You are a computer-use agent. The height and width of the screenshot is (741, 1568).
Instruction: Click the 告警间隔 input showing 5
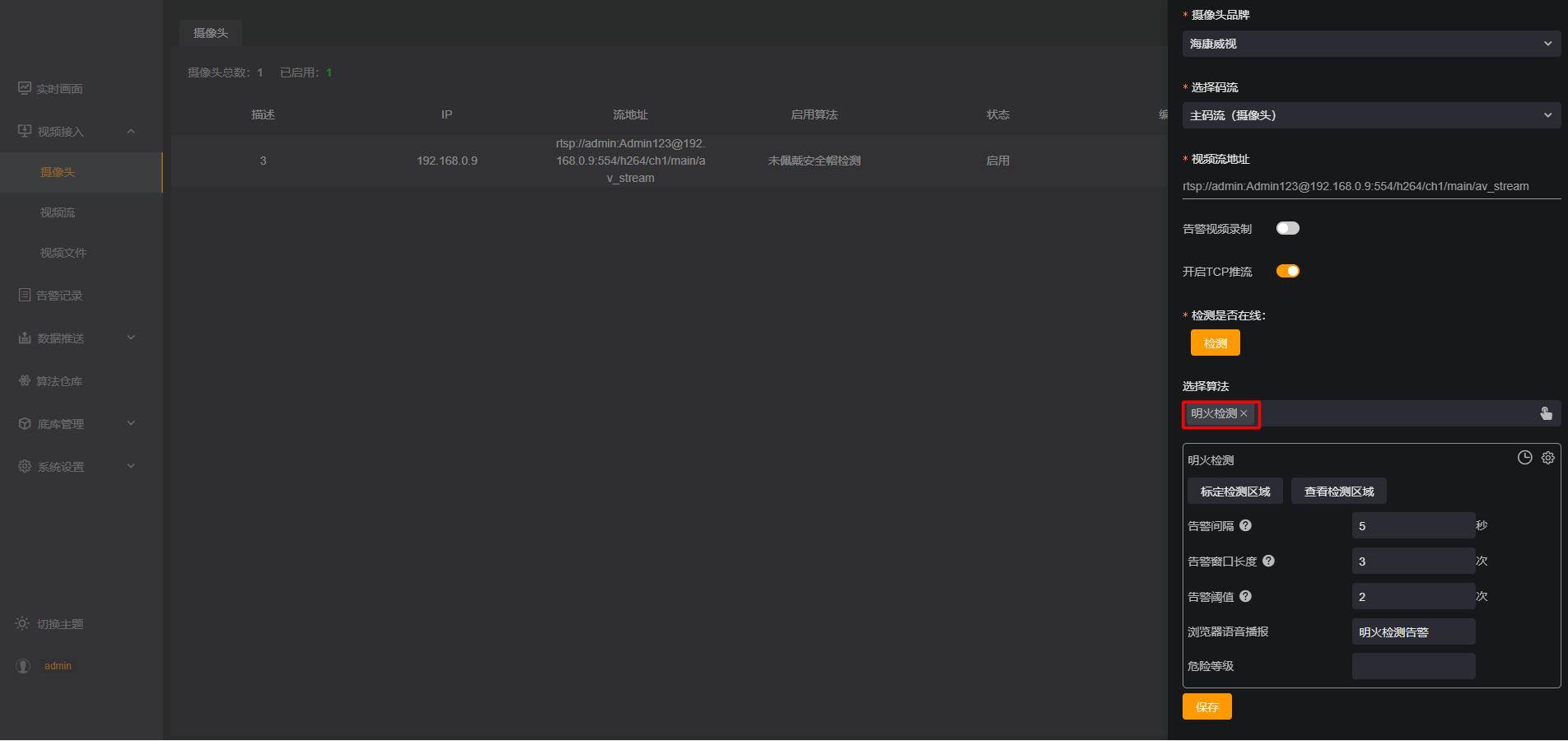pyautogui.click(x=1413, y=525)
